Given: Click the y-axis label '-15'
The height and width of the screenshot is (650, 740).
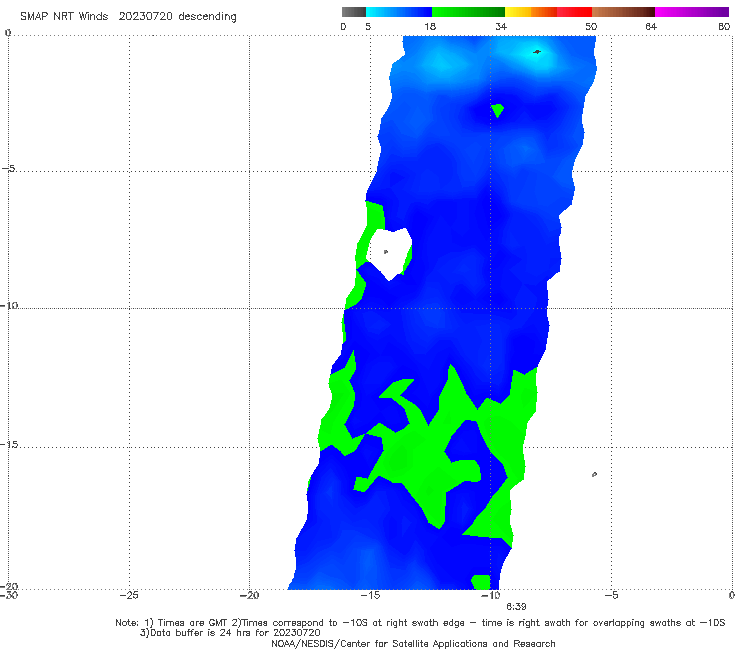Looking at the screenshot, I should [x=9, y=445].
